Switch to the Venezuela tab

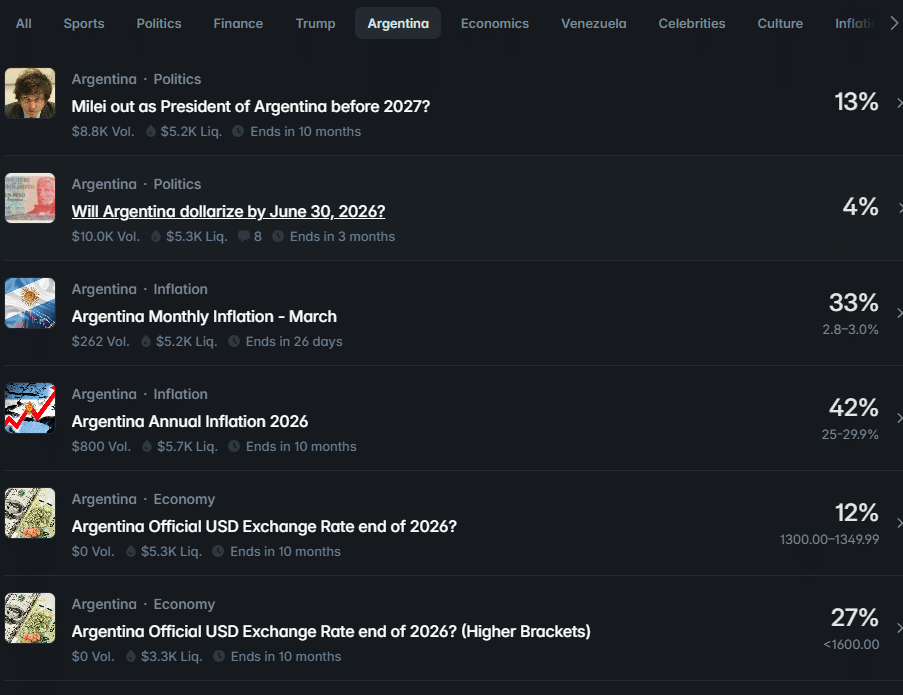[593, 23]
